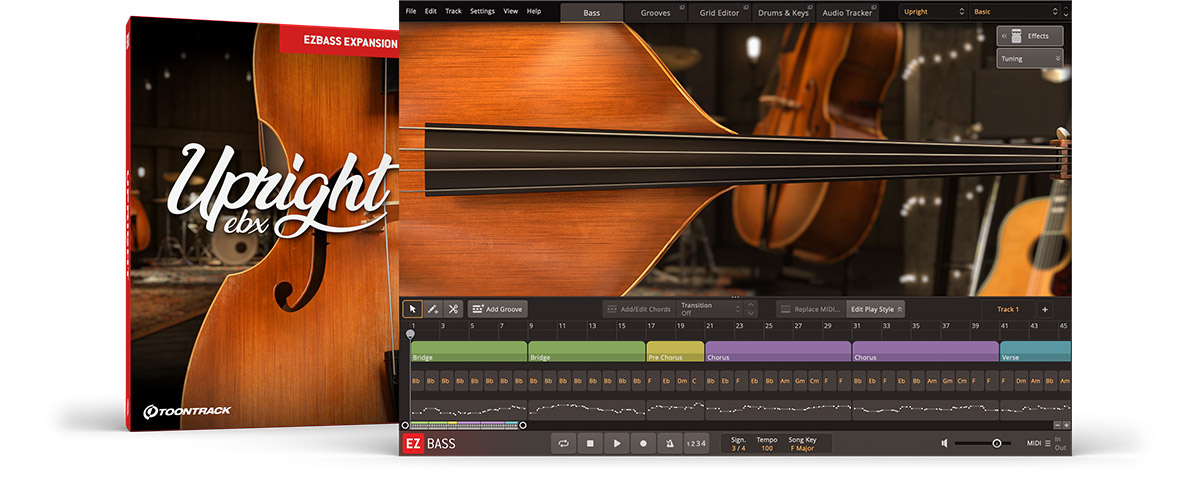Stop playback

click(590, 443)
